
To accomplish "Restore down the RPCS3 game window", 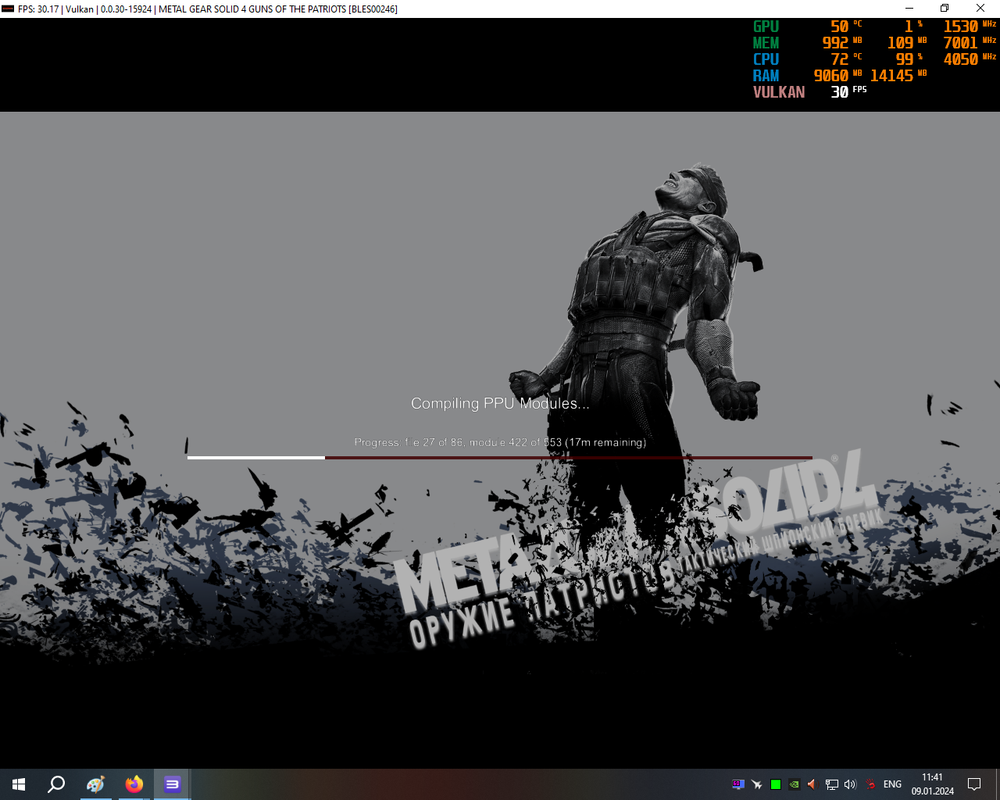I will click(x=945, y=8).
